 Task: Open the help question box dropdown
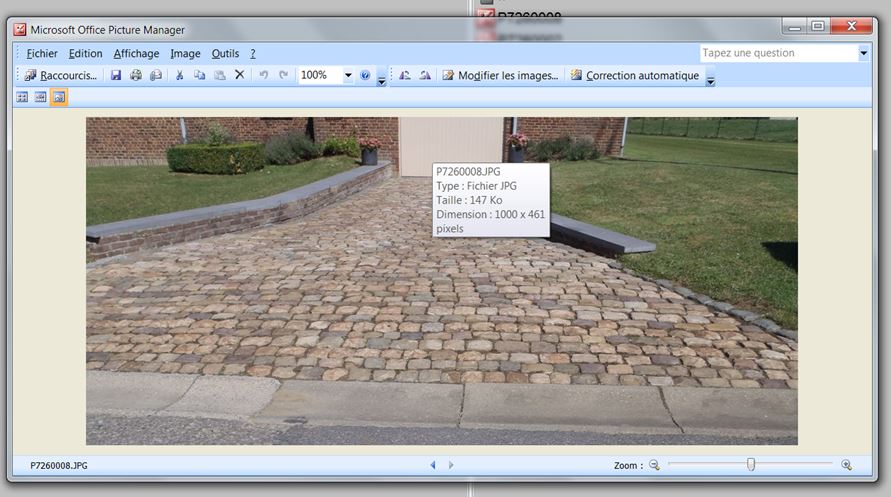tap(863, 53)
